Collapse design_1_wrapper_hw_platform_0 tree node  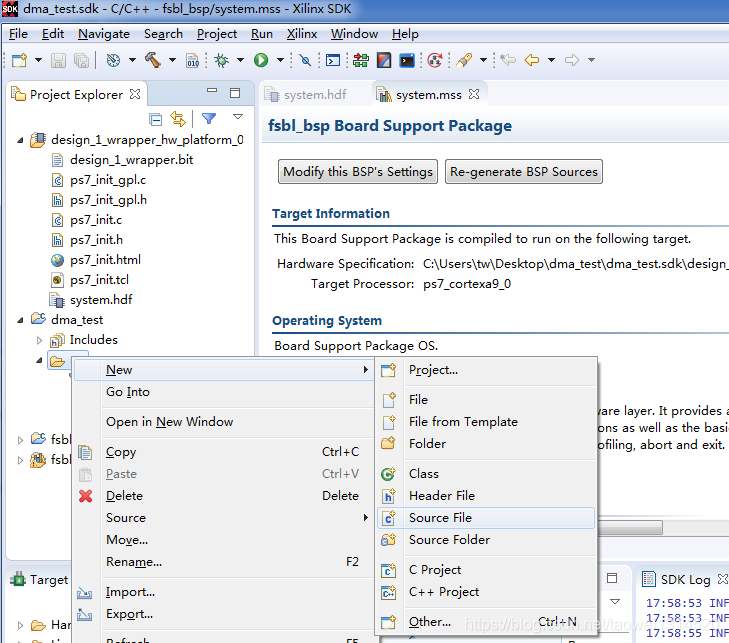coord(20,140)
